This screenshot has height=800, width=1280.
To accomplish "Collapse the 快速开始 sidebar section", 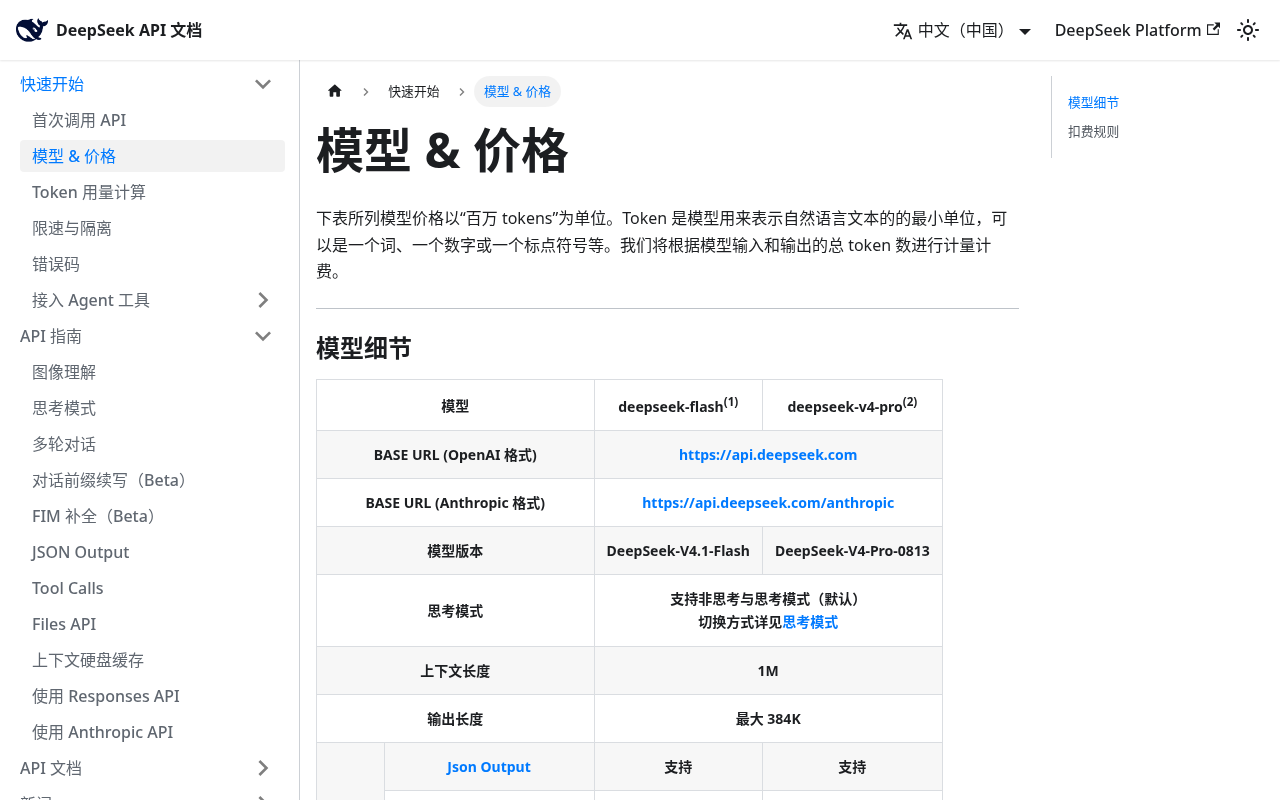I will (x=263, y=84).
